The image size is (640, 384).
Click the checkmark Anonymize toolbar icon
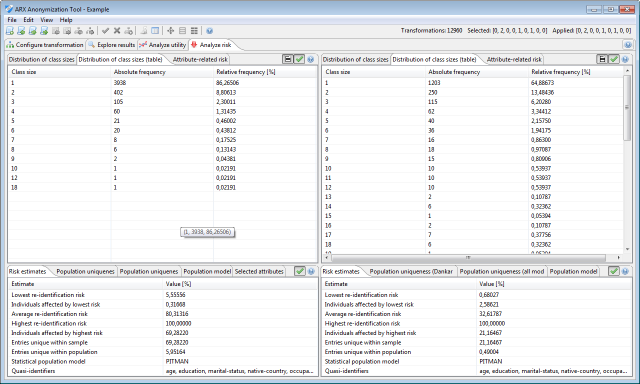pos(105,31)
